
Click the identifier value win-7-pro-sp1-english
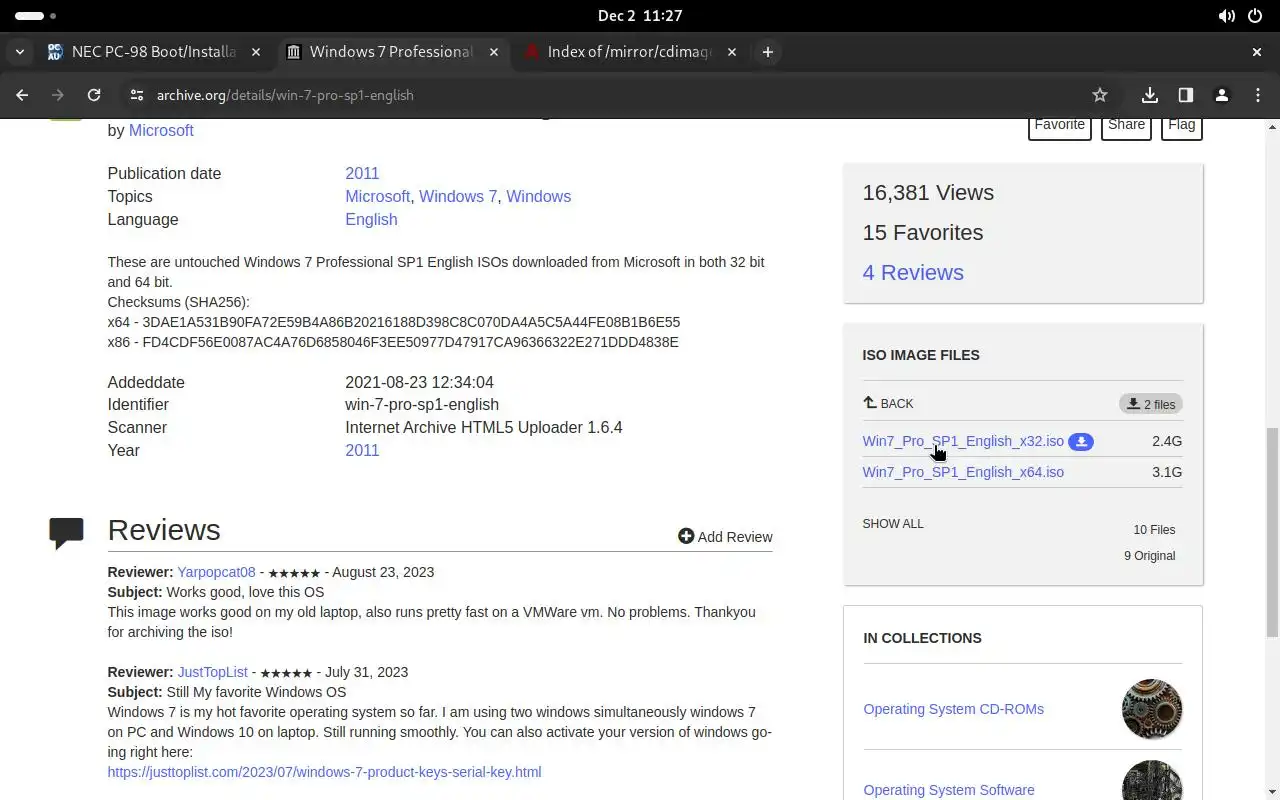point(422,404)
